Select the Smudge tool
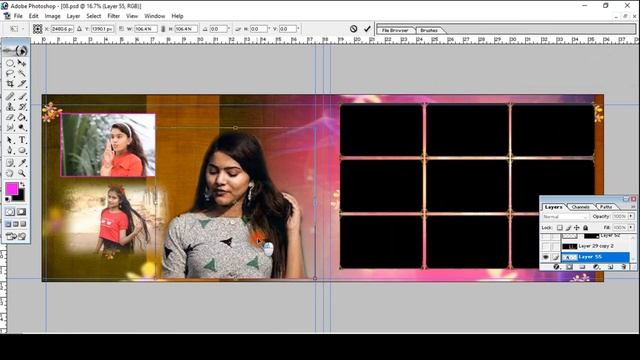The height and width of the screenshot is (360, 640). [10, 127]
